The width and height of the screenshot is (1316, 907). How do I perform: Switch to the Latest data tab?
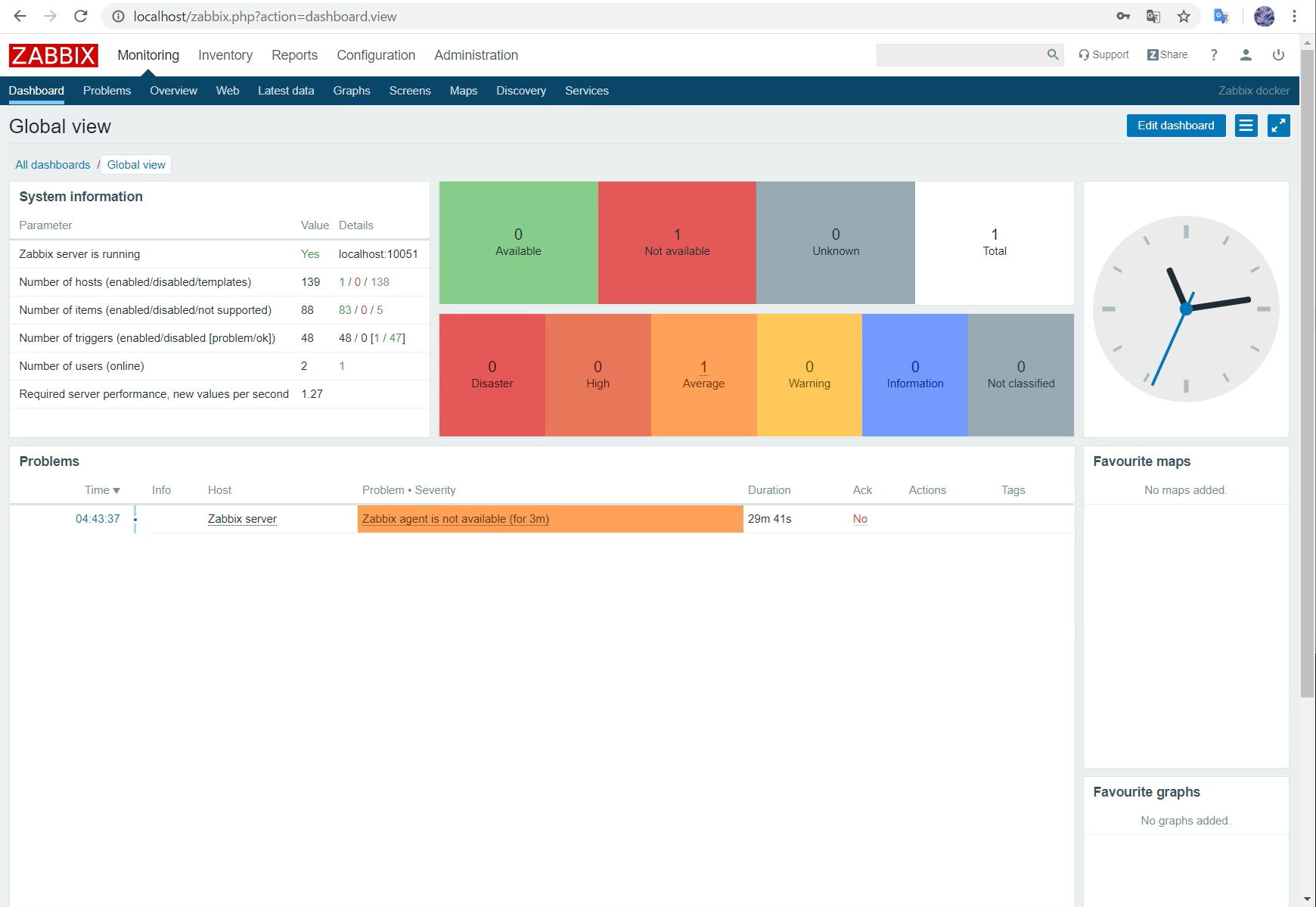coord(286,91)
